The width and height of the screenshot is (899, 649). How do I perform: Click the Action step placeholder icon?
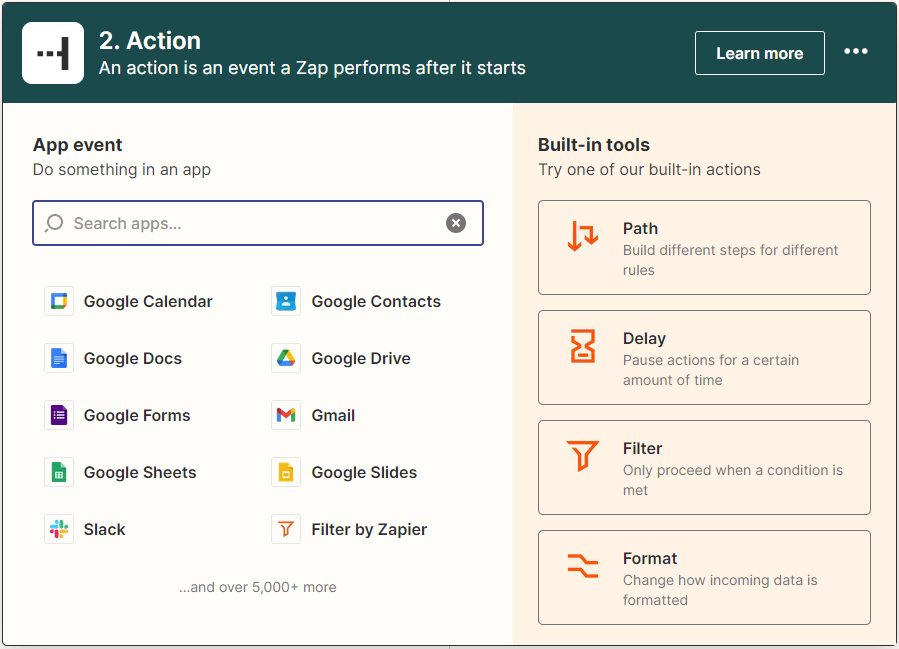click(53, 53)
